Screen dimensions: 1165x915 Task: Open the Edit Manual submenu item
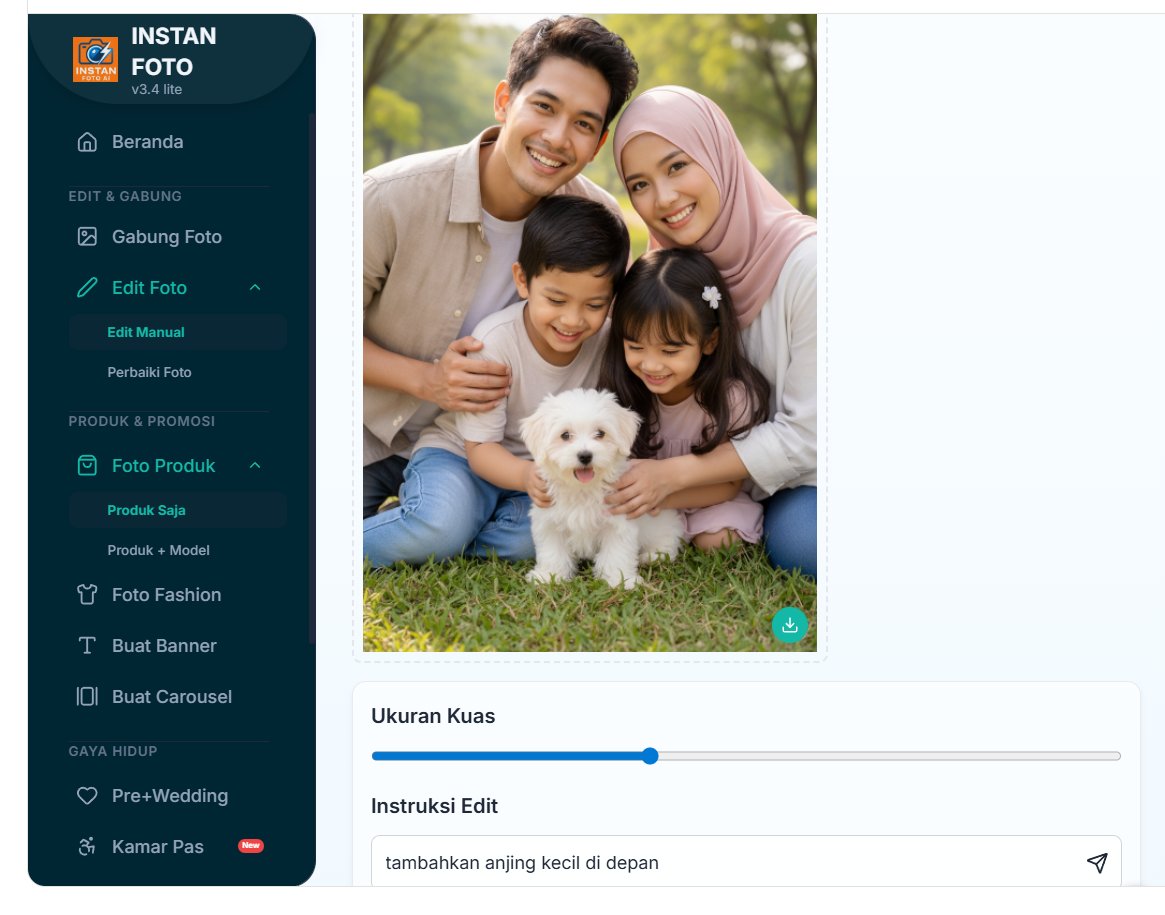[146, 332]
